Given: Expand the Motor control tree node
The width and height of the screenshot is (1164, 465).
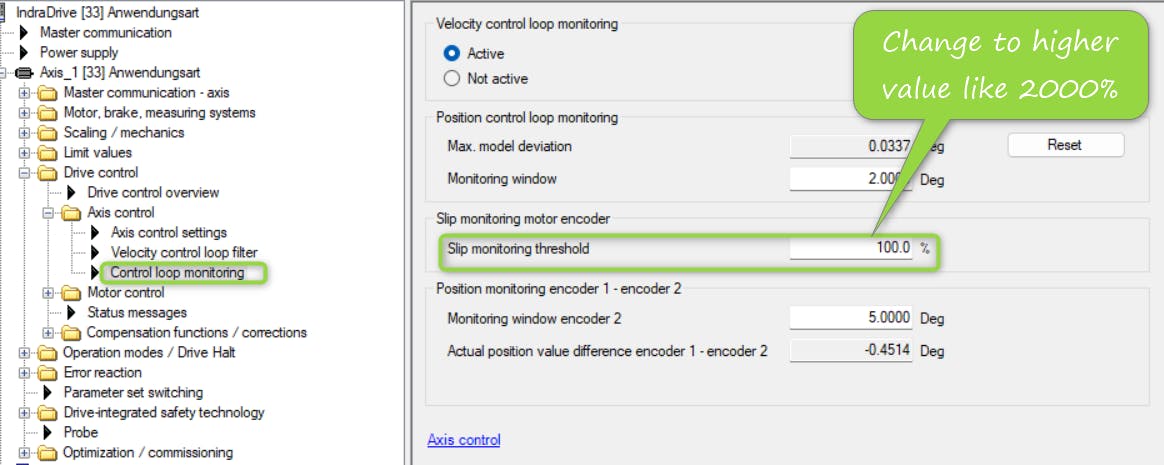Looking at the screenshot, I should point(49,292).
